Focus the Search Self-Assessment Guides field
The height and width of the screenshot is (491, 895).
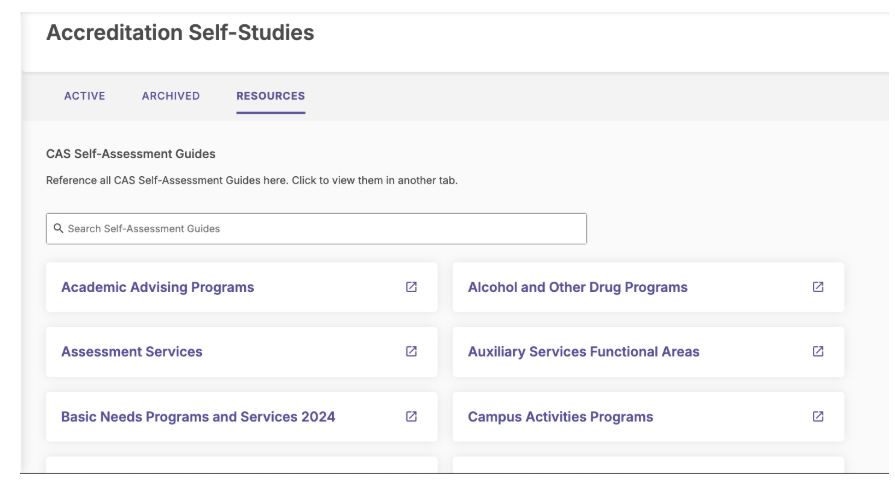coord(316,229)
